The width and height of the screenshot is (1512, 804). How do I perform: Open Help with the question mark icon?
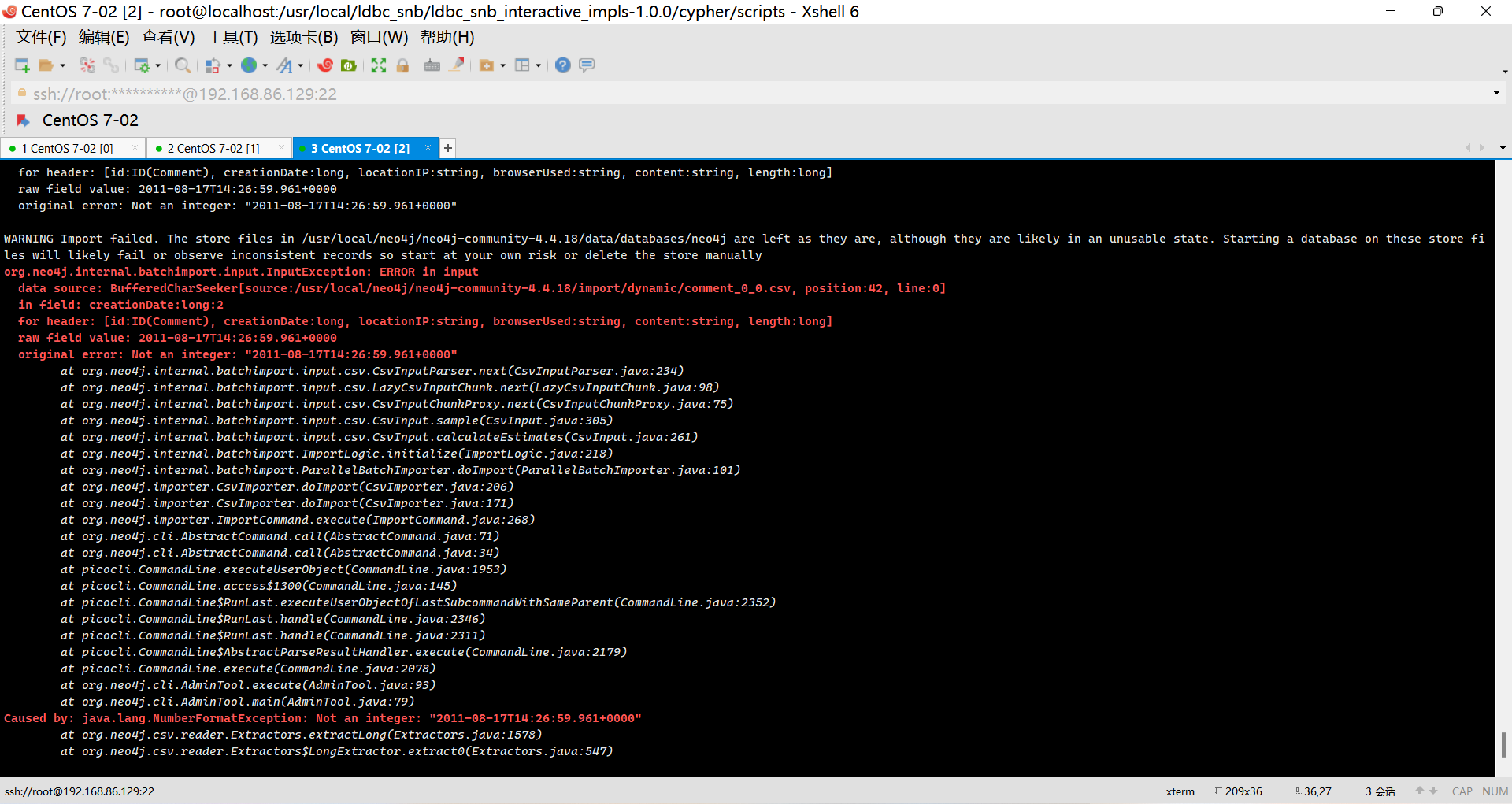tap(562, 65)
